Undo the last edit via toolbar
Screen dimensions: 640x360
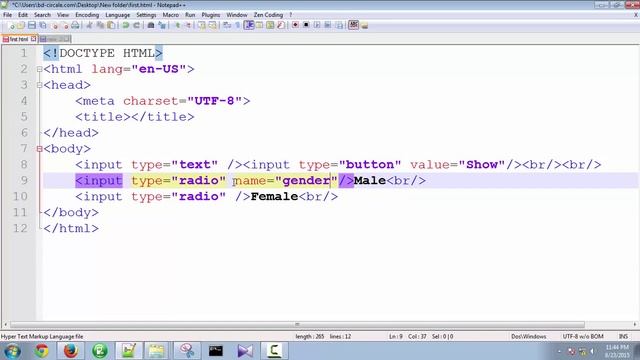click(125, 25)
